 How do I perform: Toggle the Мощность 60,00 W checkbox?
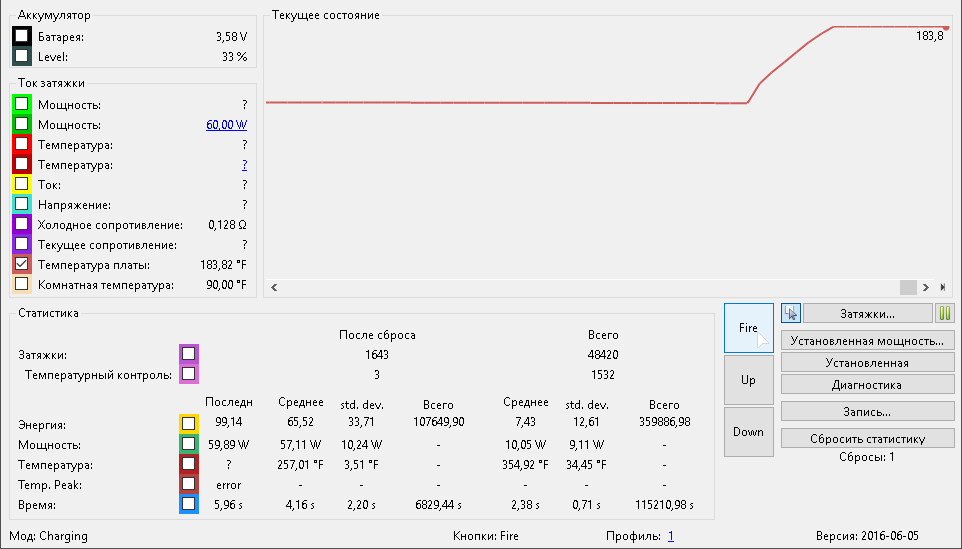pyautogui.click(x=21, y=124)
